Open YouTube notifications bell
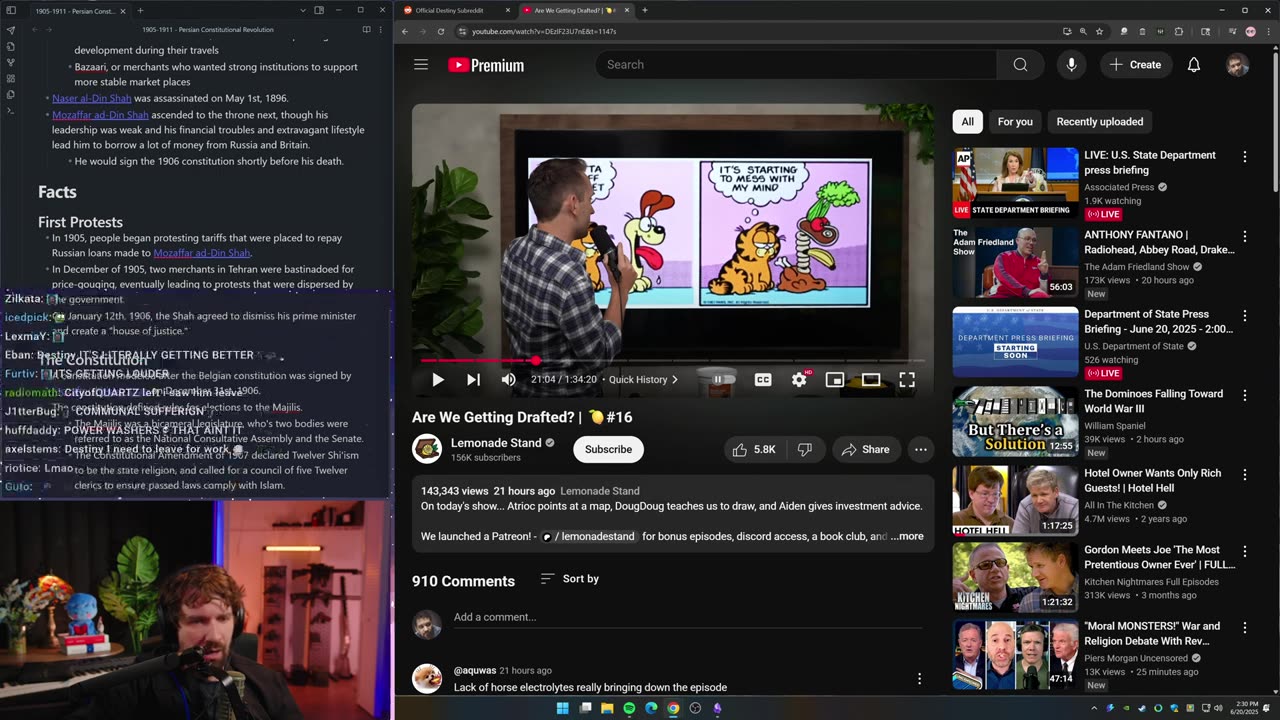Screen dimensions: 1280x720 [1193, 65]
